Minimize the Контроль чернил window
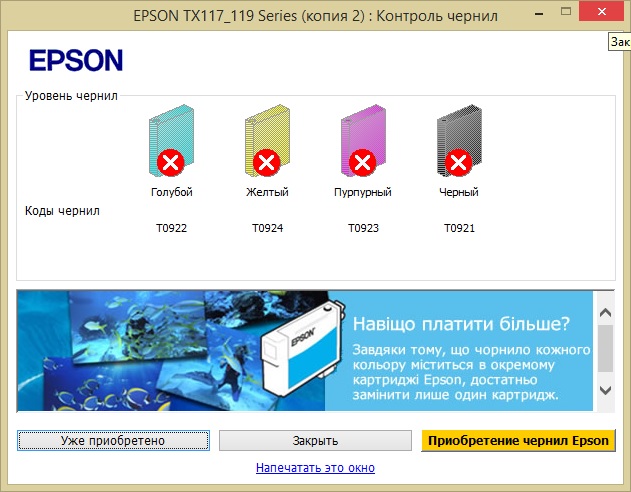The height and width of the screenshot is (492, 631). (x=539, y=14)
